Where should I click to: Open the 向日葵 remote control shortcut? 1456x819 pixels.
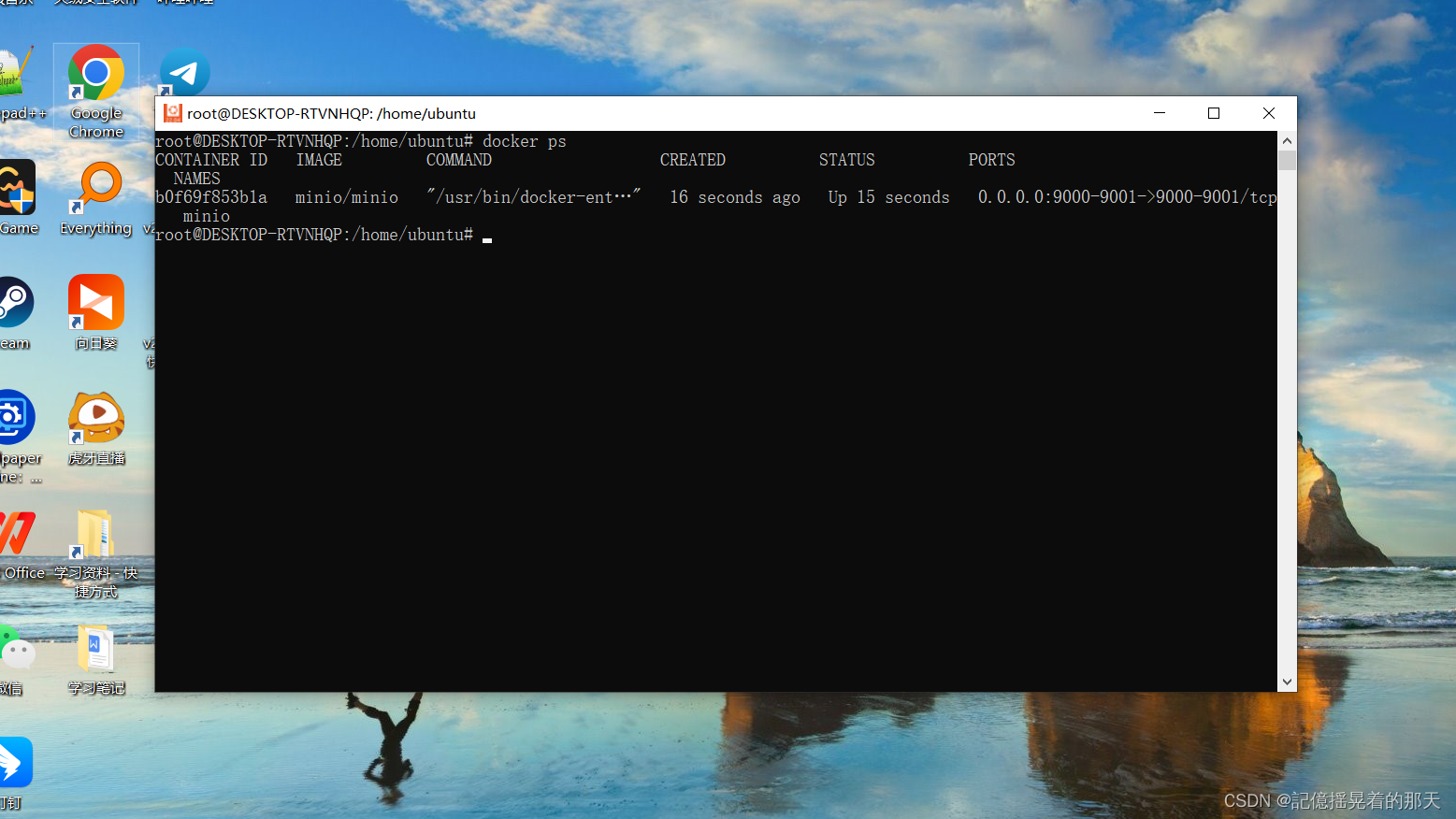pos(96,312)
